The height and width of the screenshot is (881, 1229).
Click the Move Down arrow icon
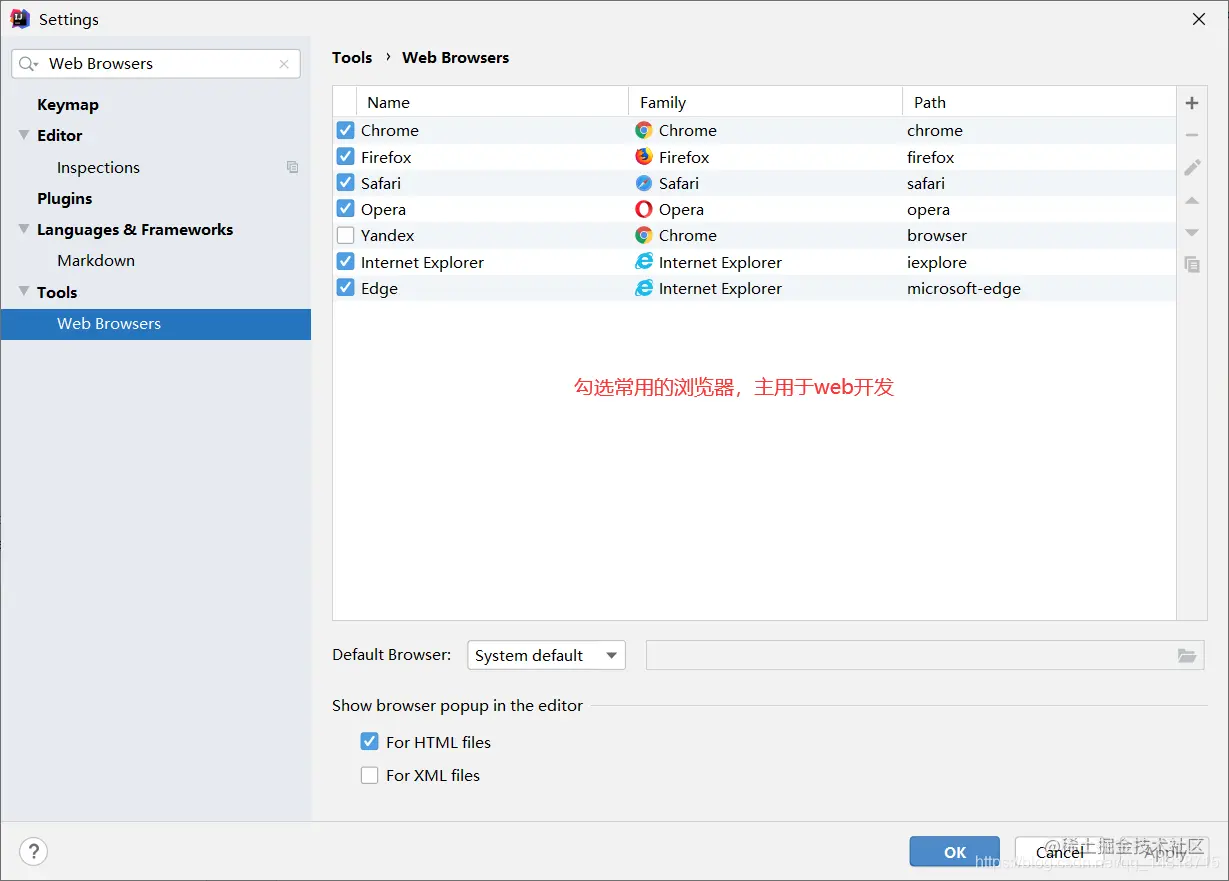coord(1191,232)
